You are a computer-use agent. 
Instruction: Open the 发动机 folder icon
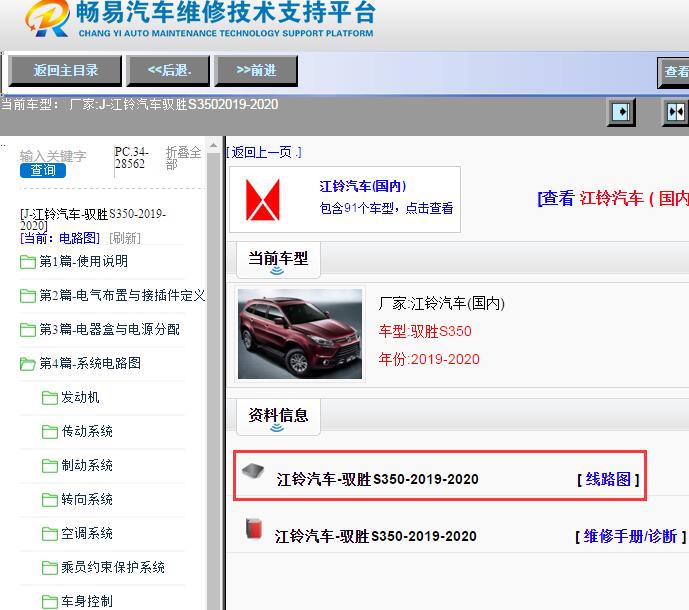[49, 398]
